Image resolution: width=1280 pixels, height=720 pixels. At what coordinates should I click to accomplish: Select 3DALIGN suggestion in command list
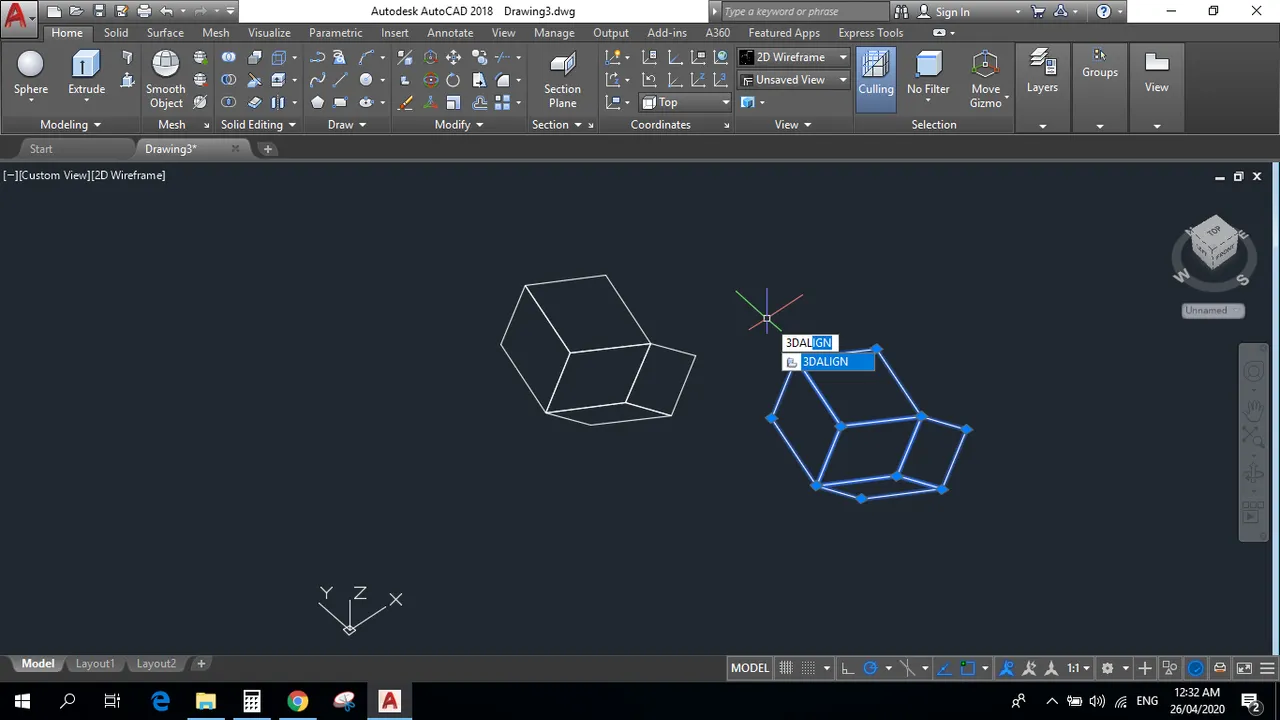click(x=828, y=362)
